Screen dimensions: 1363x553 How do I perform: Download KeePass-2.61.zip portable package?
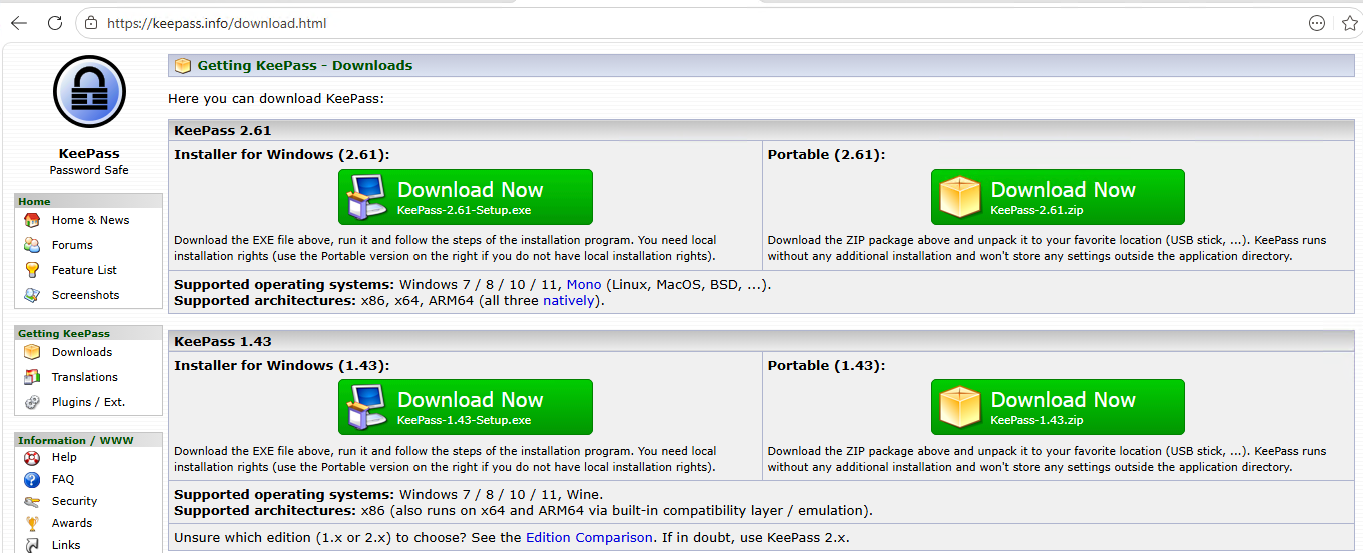[x=1058, y=197]
